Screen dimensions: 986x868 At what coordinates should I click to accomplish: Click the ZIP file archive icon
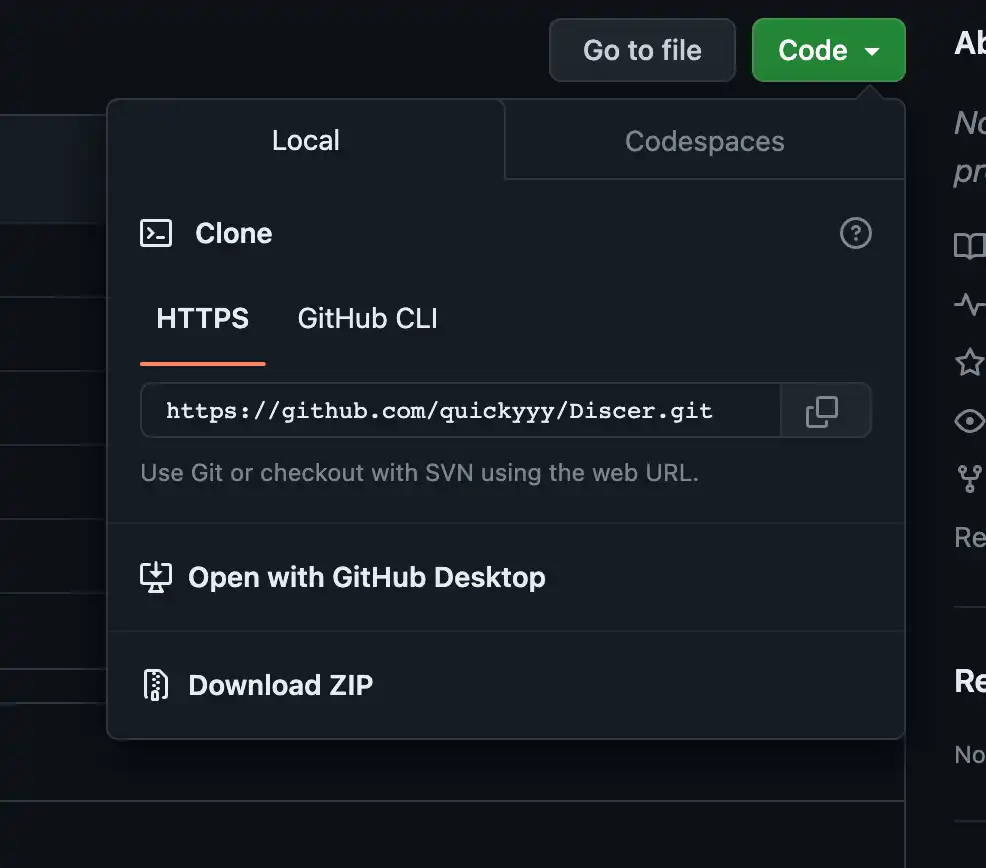(x=155, y=685)
